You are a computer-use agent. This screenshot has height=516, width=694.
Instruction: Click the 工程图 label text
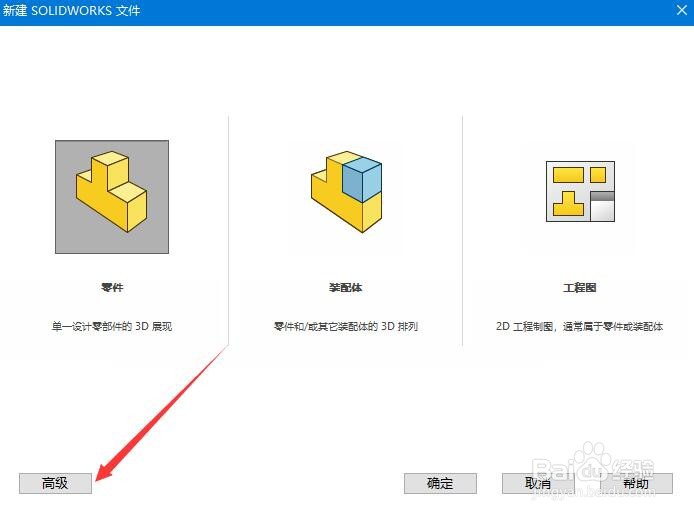[x=580, y=288]
